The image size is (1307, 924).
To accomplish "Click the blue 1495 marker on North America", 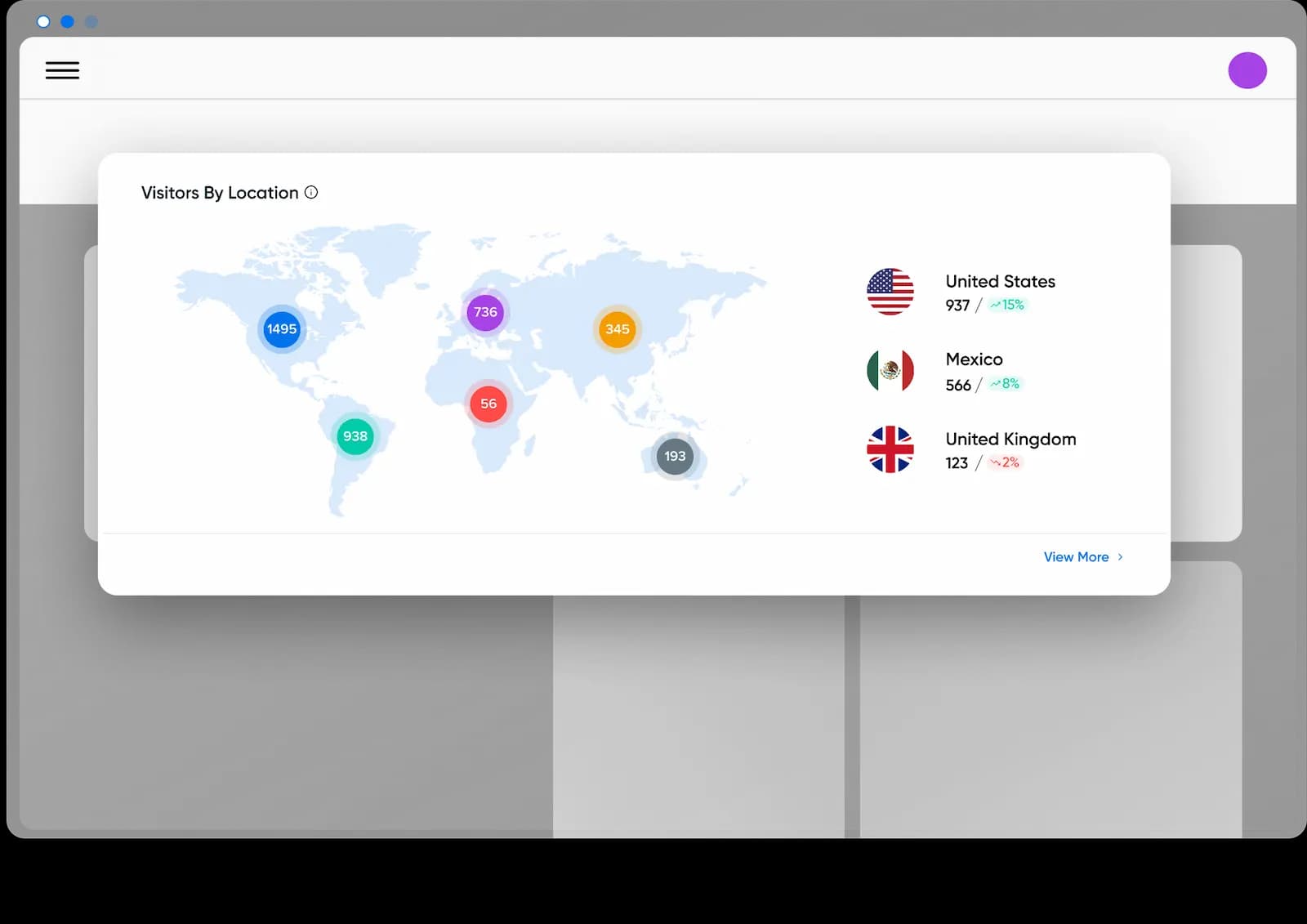I will [281, 329].
